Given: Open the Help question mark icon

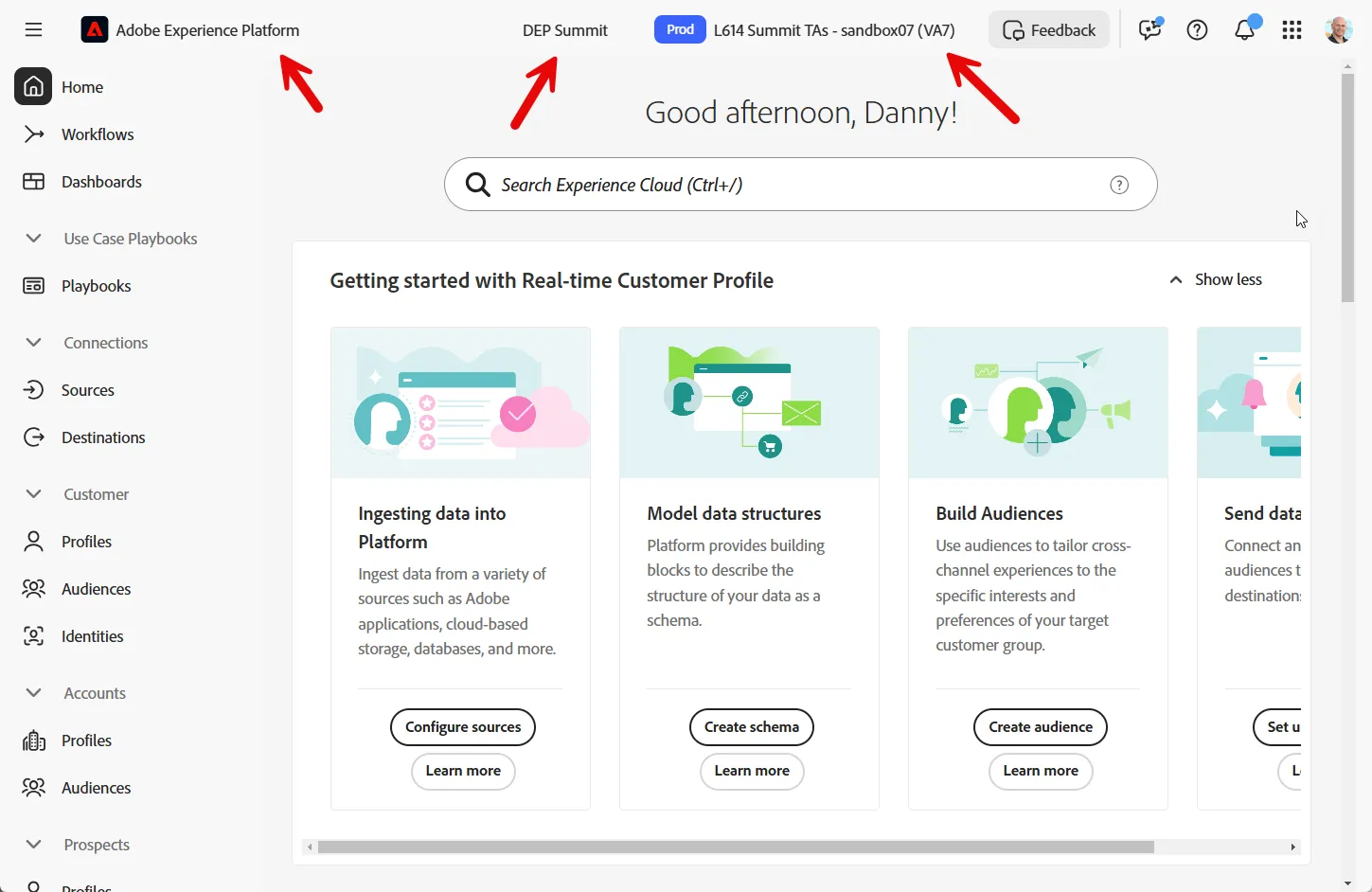Looking at the screenshot, I should [1197, 30].
